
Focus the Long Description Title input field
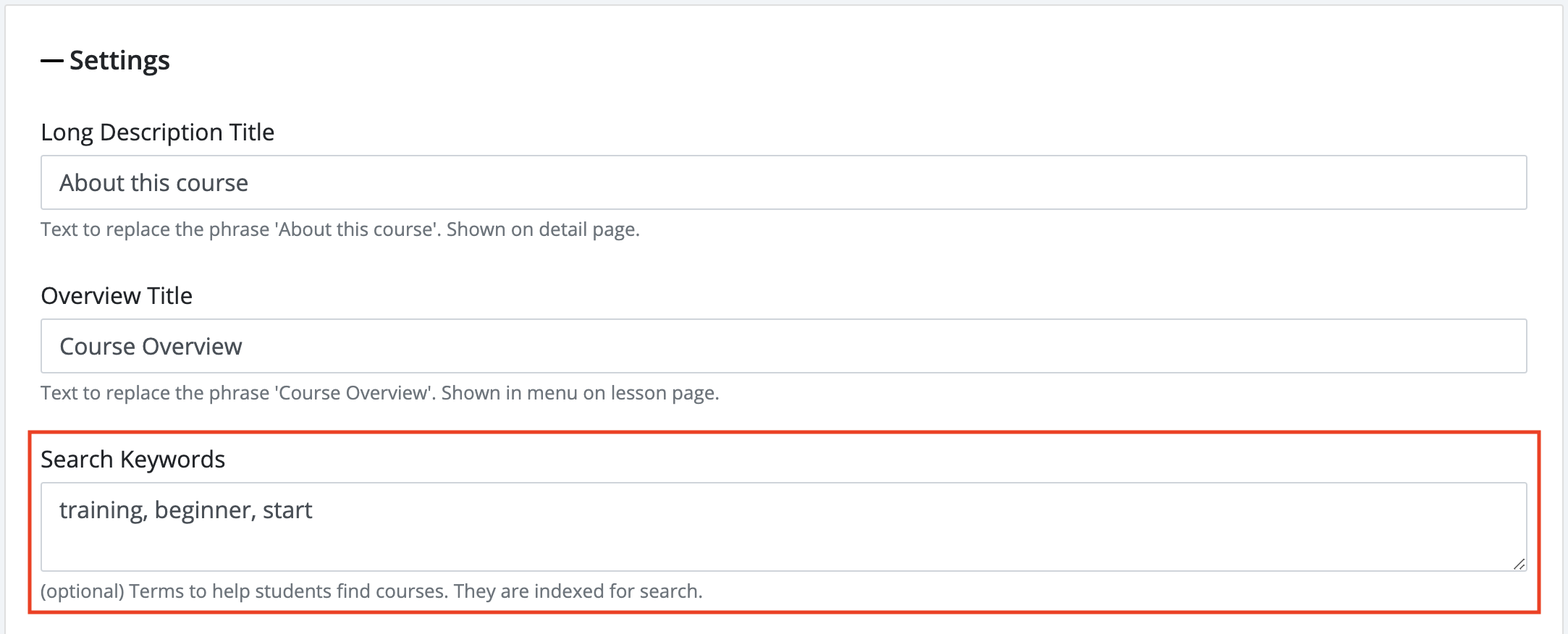pos(783,182)
